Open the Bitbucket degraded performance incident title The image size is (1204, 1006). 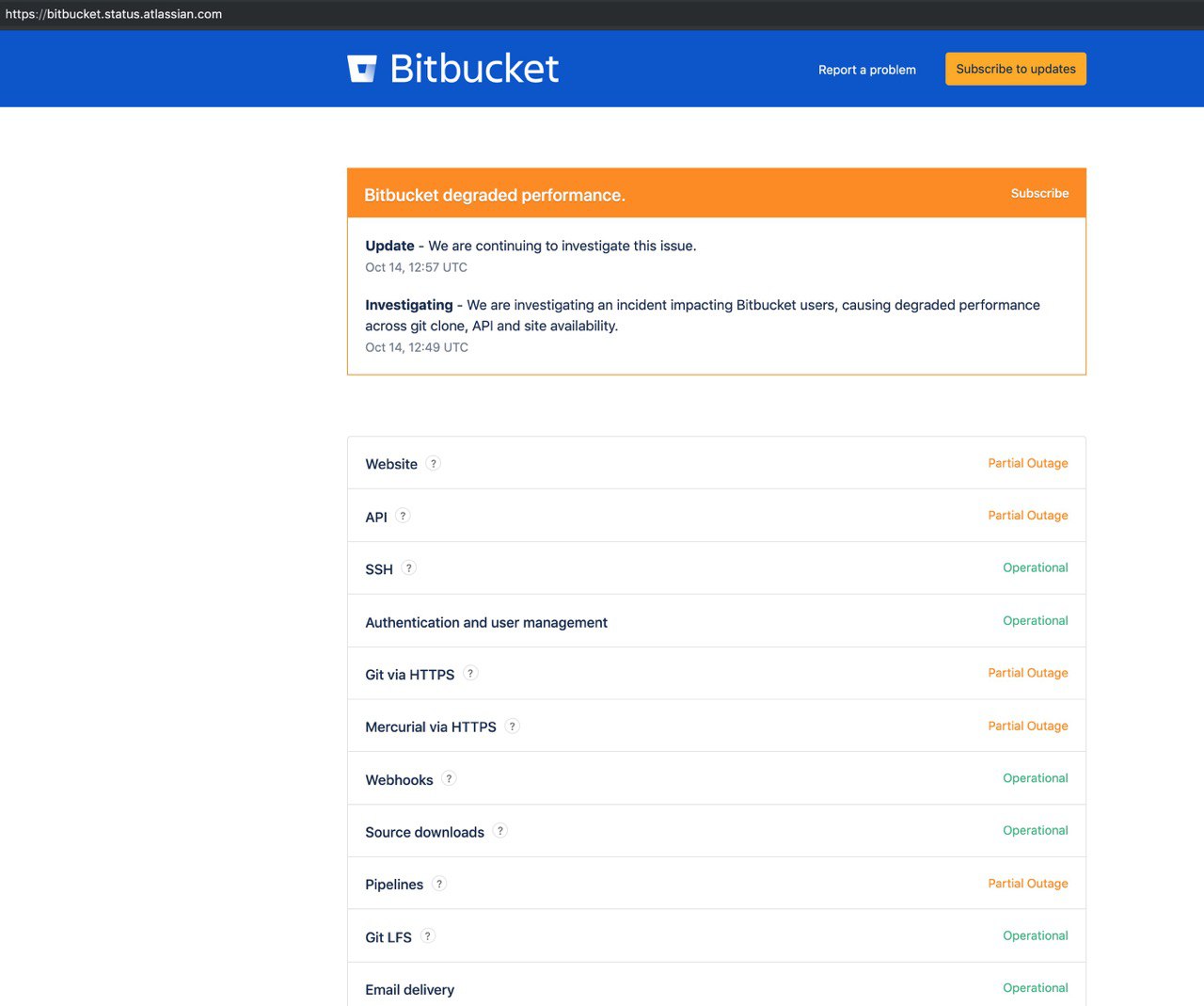click(x=495, y=195)
